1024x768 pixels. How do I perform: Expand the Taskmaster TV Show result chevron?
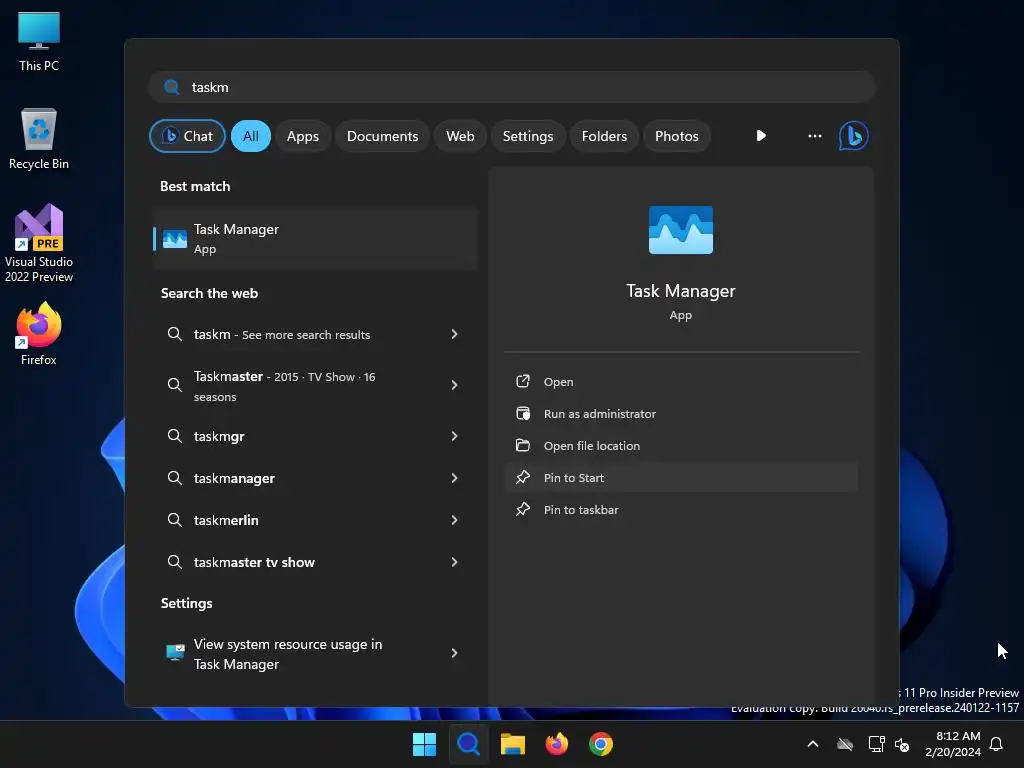coord(455,385)
